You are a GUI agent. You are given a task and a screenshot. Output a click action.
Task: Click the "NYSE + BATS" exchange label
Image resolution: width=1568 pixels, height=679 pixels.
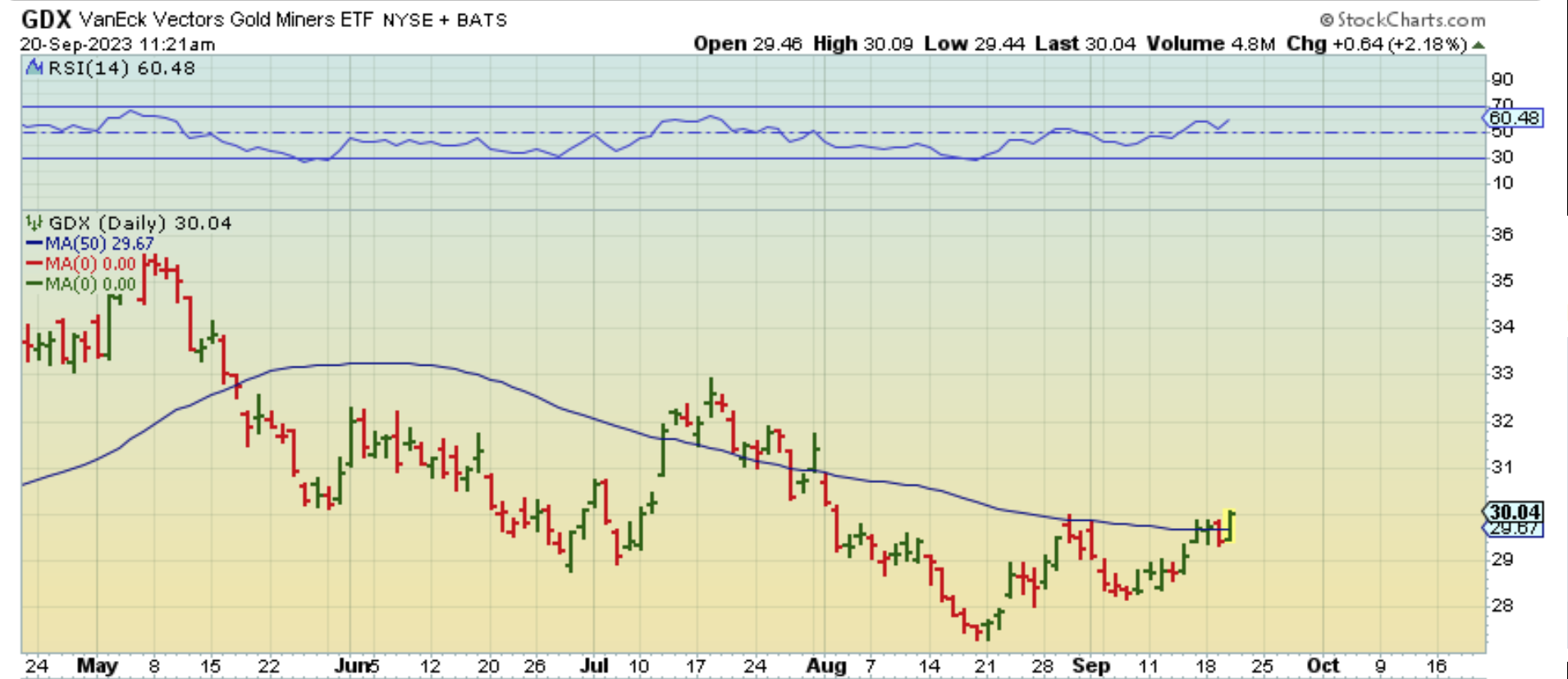(445, 20)
